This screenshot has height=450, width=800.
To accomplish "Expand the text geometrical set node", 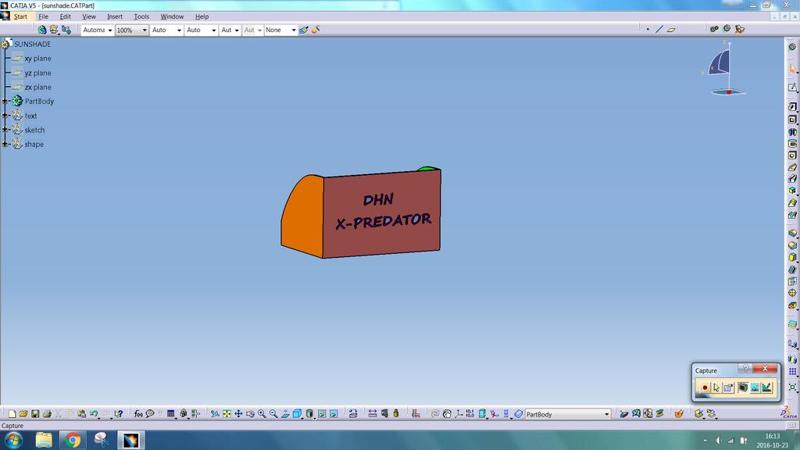I will pyautogui.click(x=5, y=116).
